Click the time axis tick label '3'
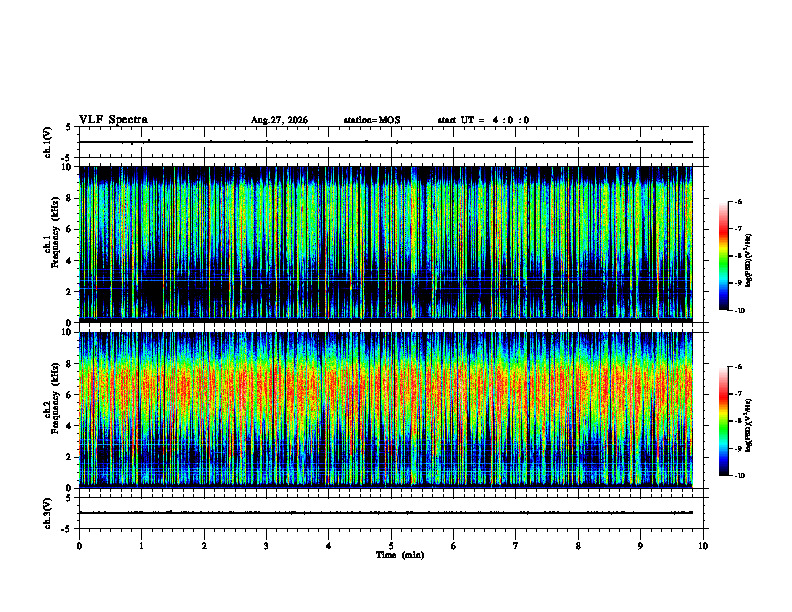The width and height of the screenshot is (792, 612). pyautogui.click(x=266, y=546)
